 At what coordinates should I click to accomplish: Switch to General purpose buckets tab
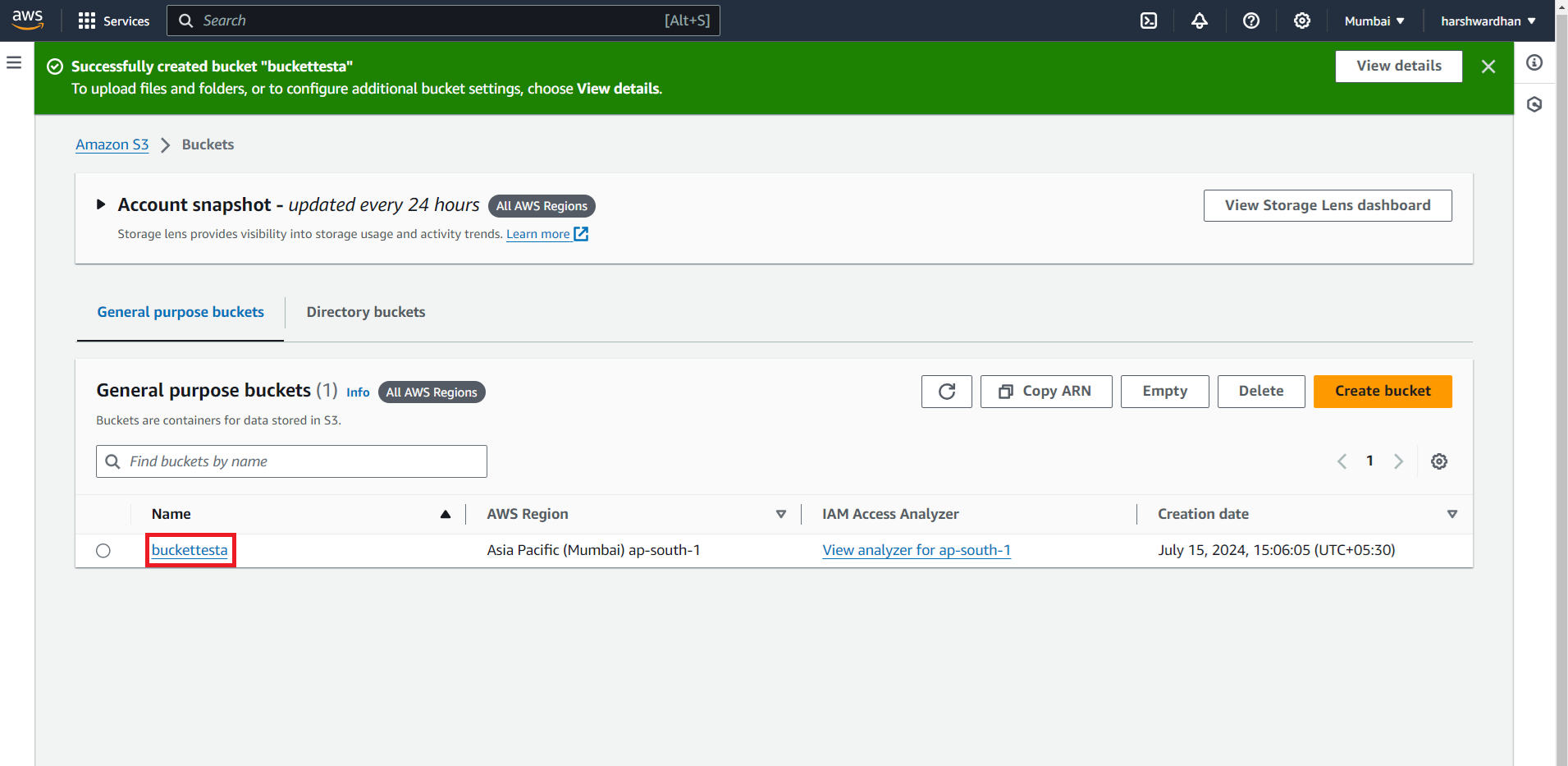pyautogui.click(x=181, y=312)
